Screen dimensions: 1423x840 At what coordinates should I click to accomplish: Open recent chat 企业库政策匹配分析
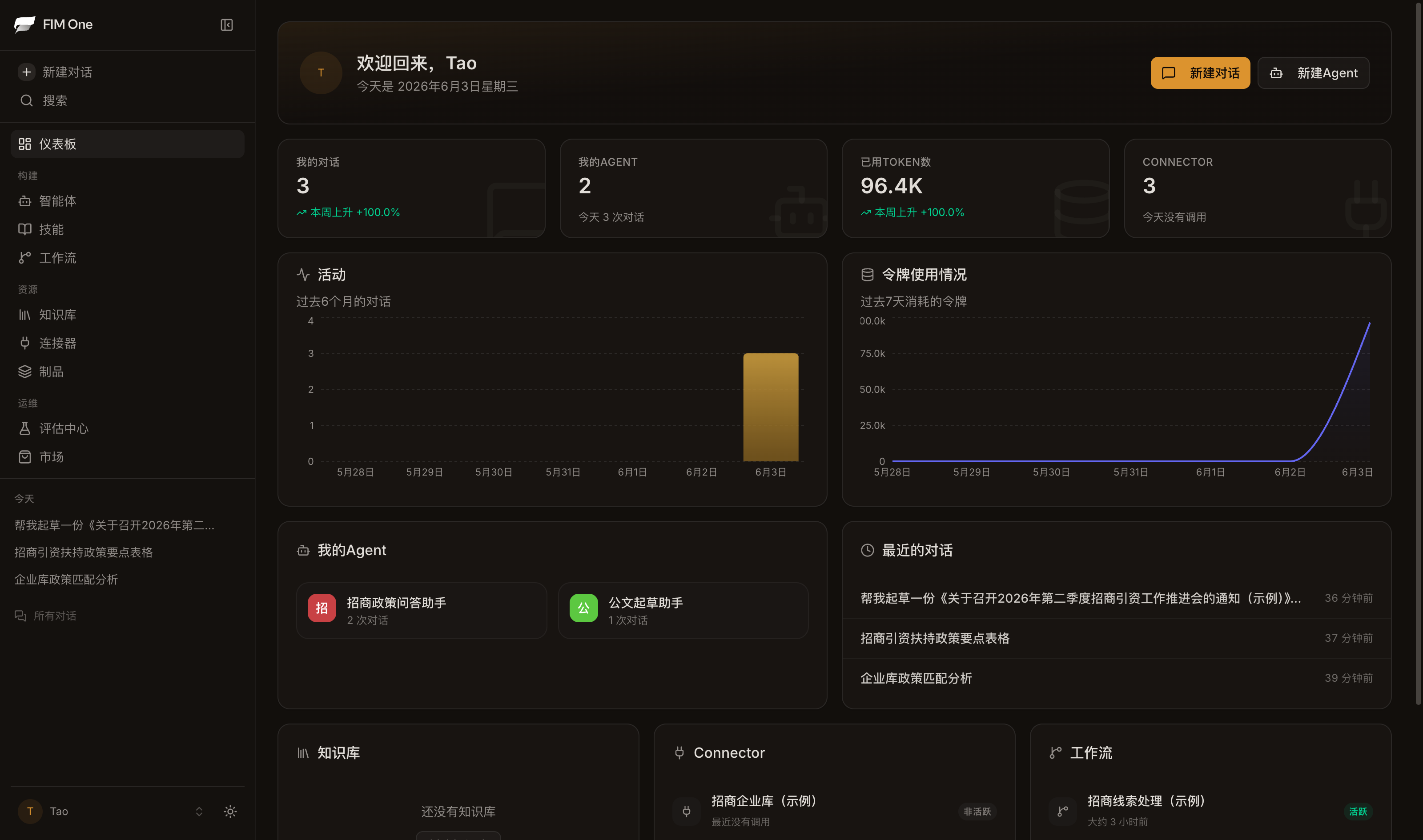pos(1116,678)
